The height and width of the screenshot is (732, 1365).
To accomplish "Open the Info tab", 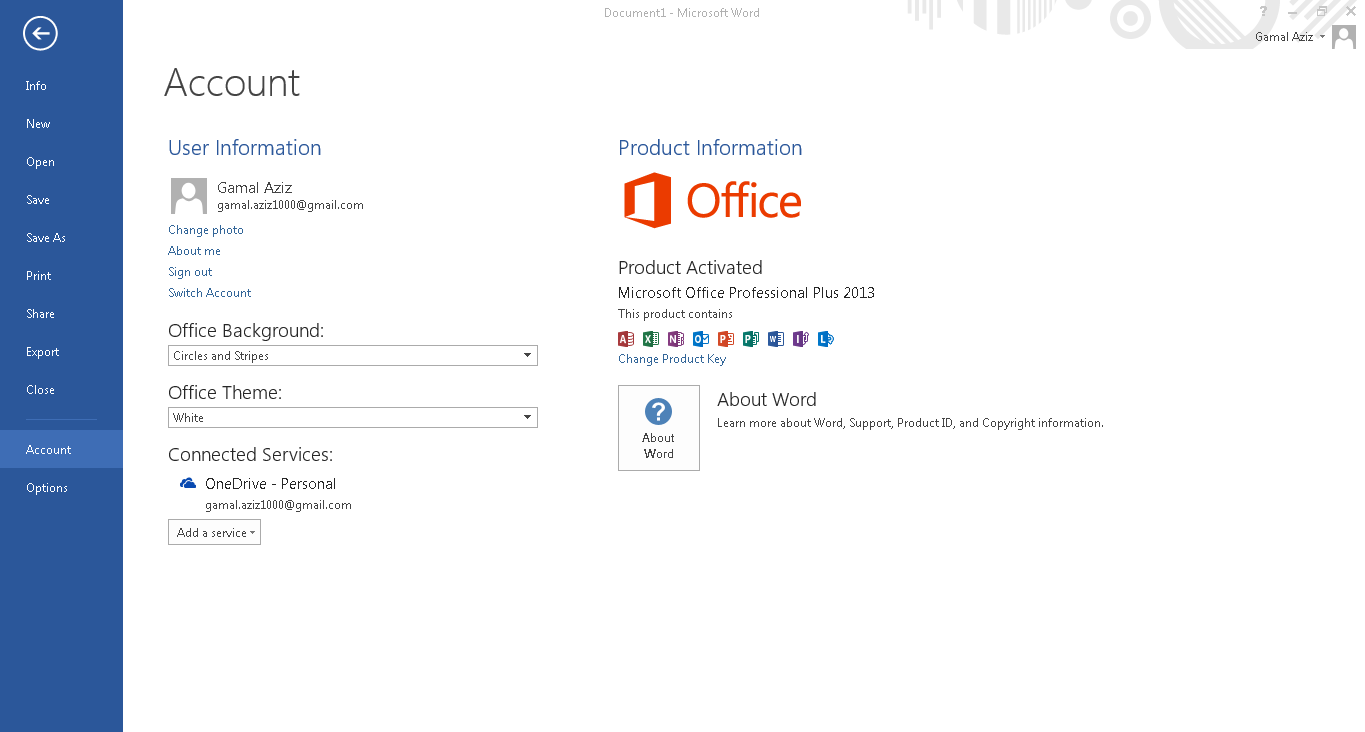I will (x=61, y=86).
